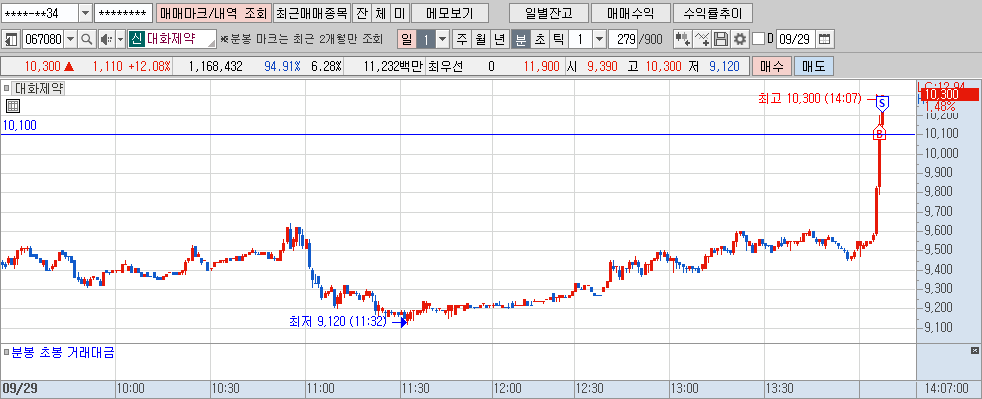This screenshot has height=399, width=982.
Task: Click the 대화제약 chart title label
Action: pos(39,88)
